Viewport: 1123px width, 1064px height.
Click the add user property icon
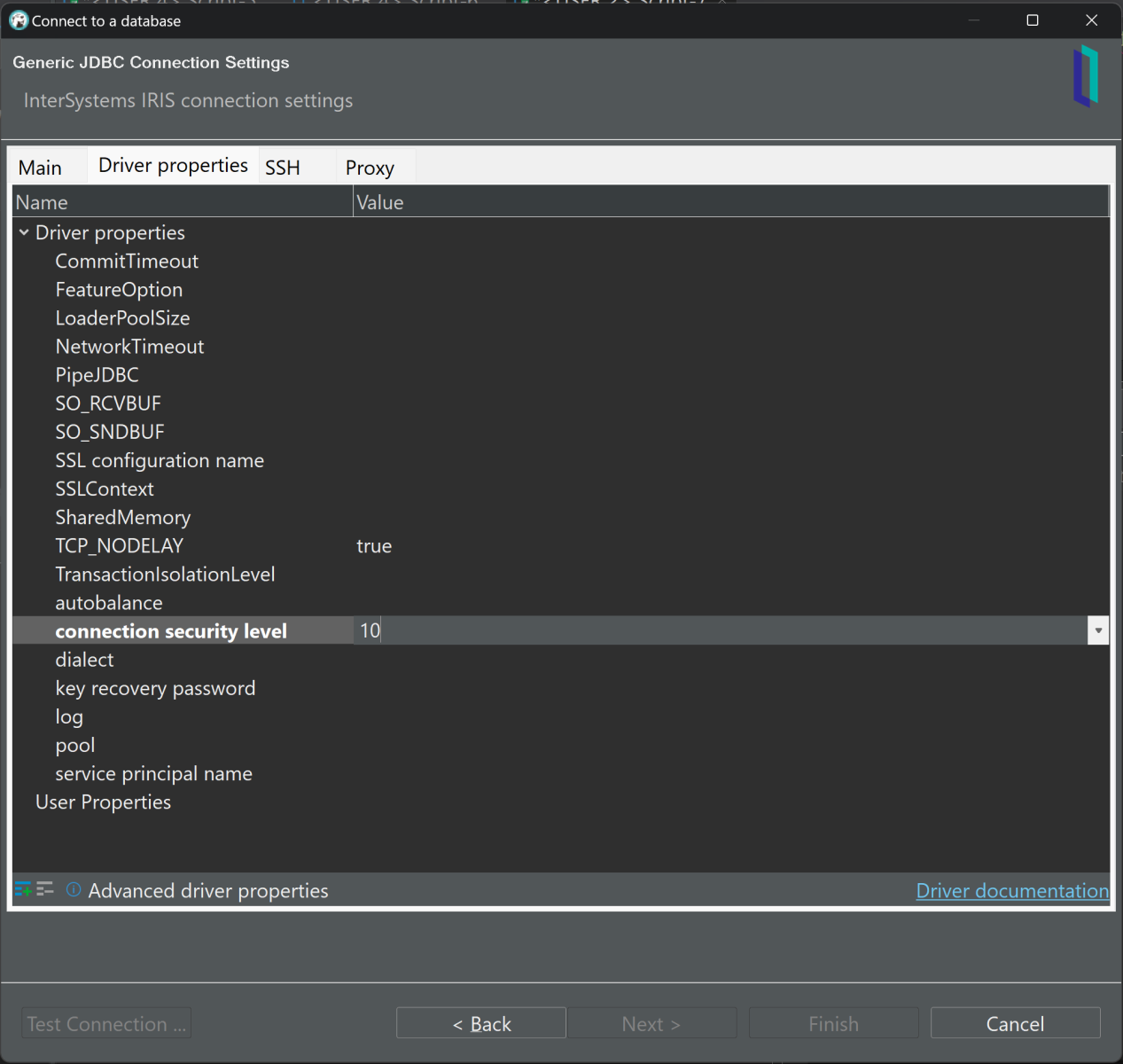pos(23,889)
